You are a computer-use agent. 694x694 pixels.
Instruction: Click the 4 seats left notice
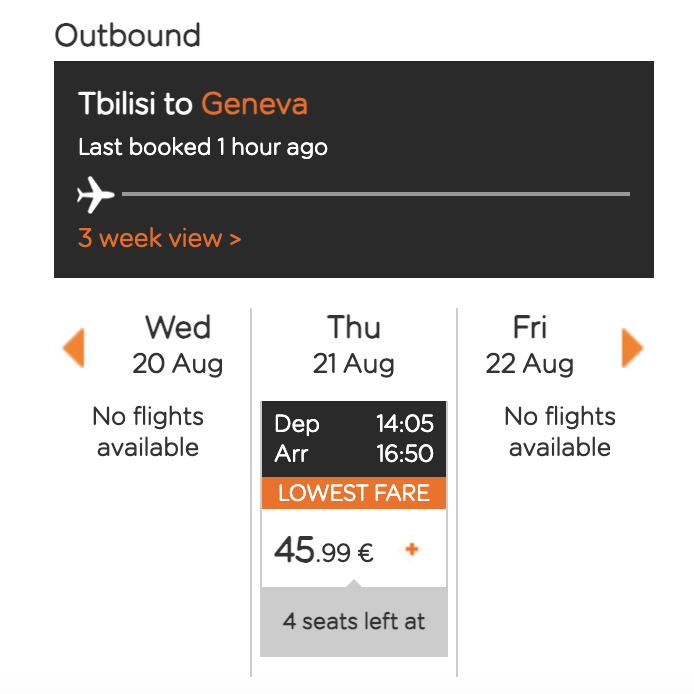(354, 621)
